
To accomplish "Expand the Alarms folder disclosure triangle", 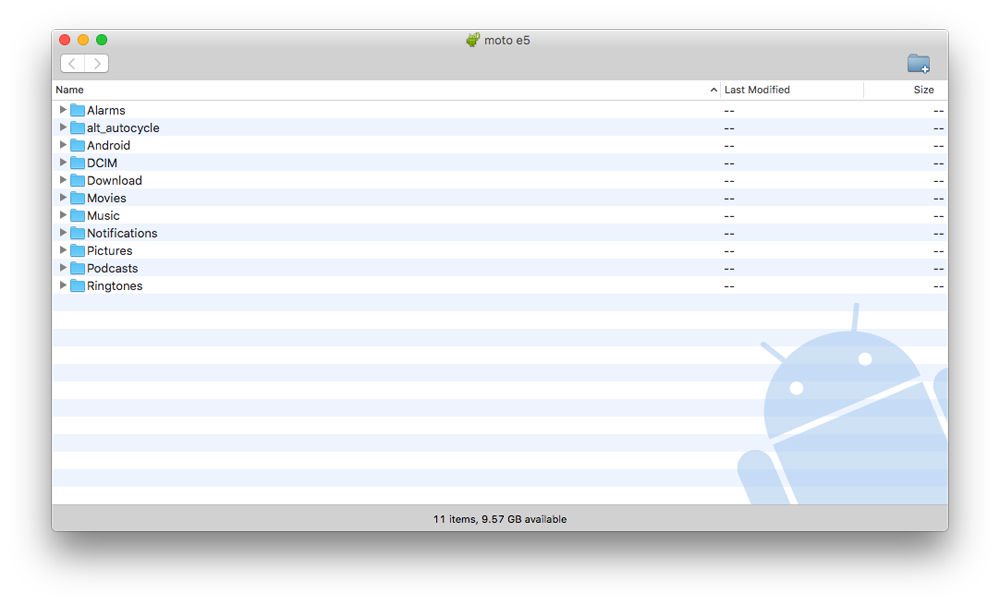I will (62, 110).
